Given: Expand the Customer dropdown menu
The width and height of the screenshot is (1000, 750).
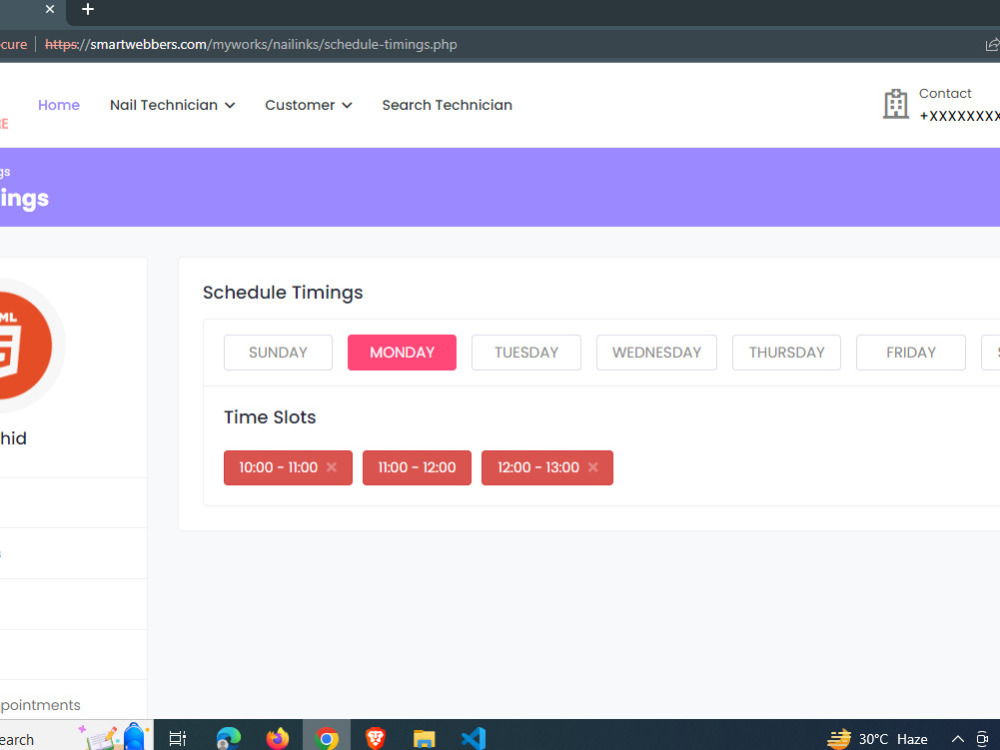Looking at the screenshot, I should tap(308, 105).
